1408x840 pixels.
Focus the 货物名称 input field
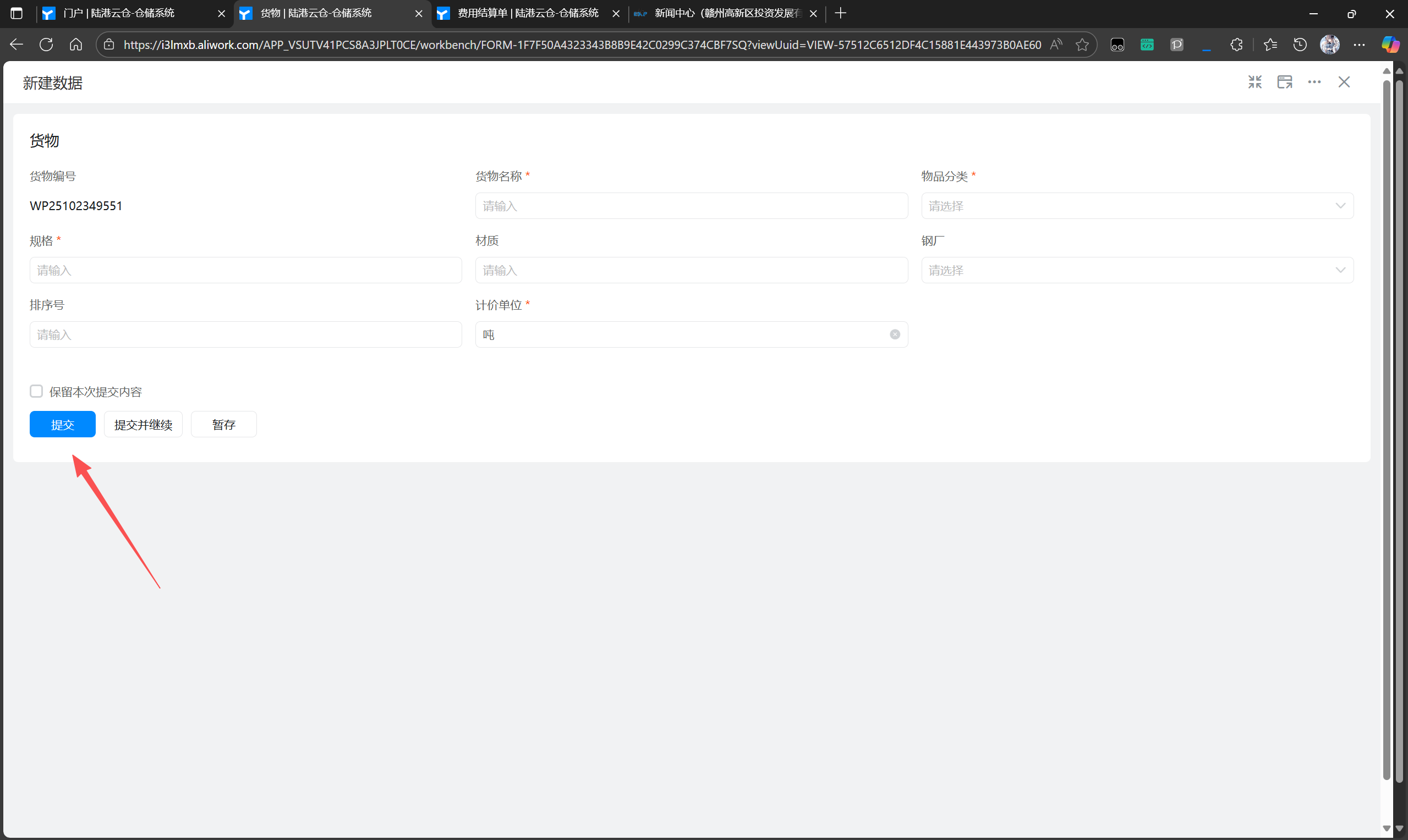coord(691,206)
